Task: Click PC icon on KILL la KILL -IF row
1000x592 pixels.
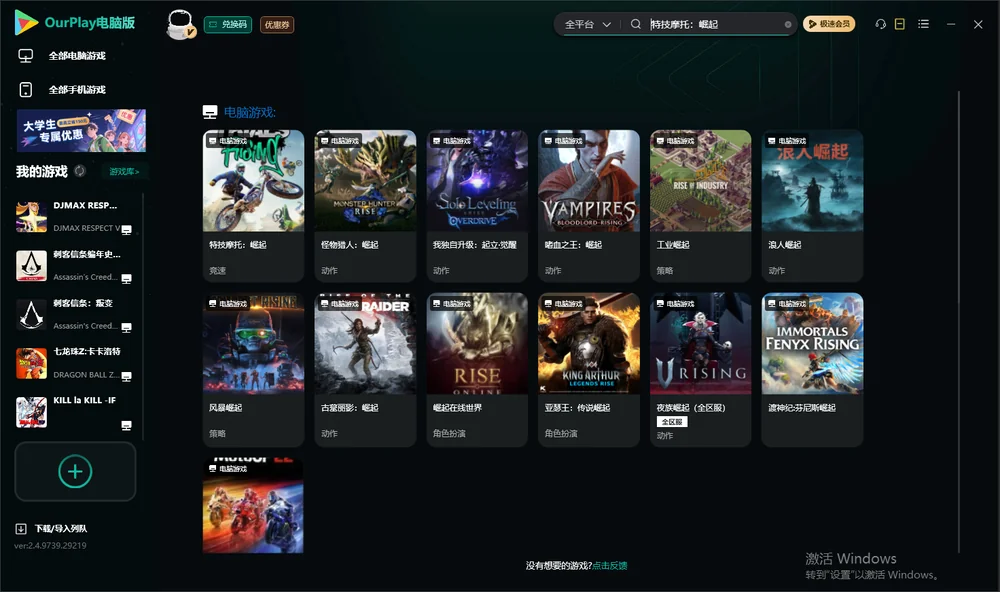Action: pyautogui.click(x=126, y=426)
